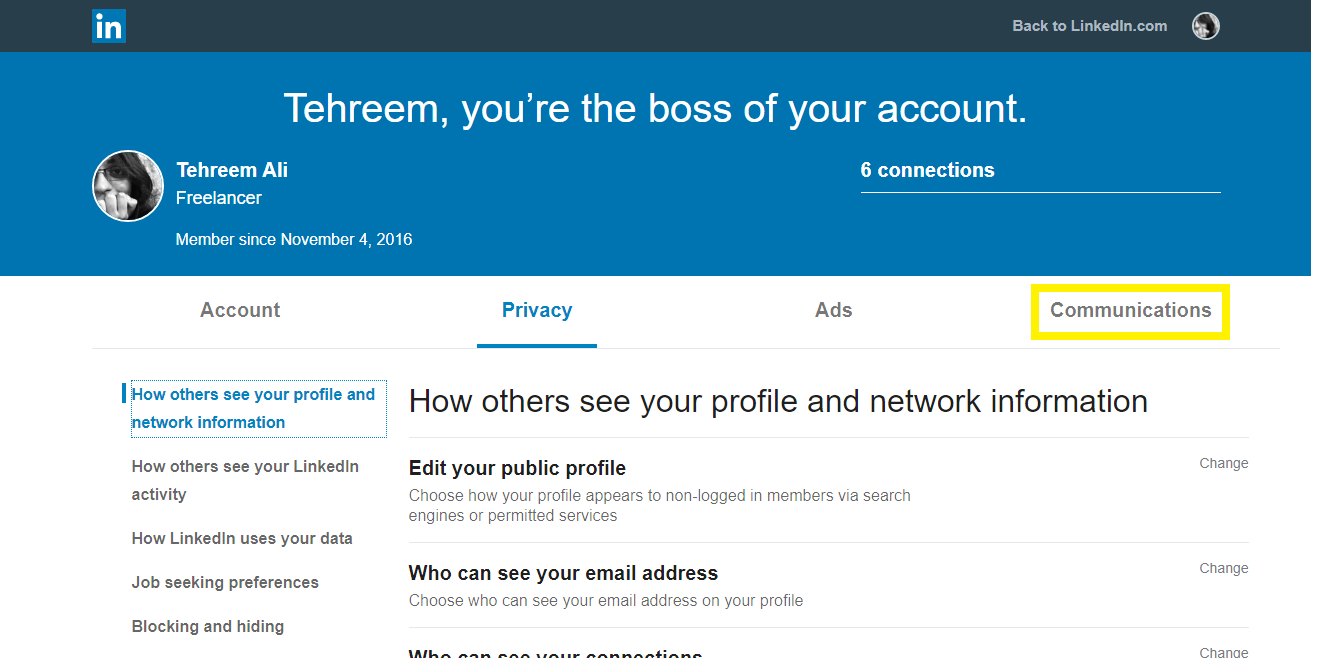Click Change beside Who can see your email address
The image size is (1326, 658).
point(1224,568)
